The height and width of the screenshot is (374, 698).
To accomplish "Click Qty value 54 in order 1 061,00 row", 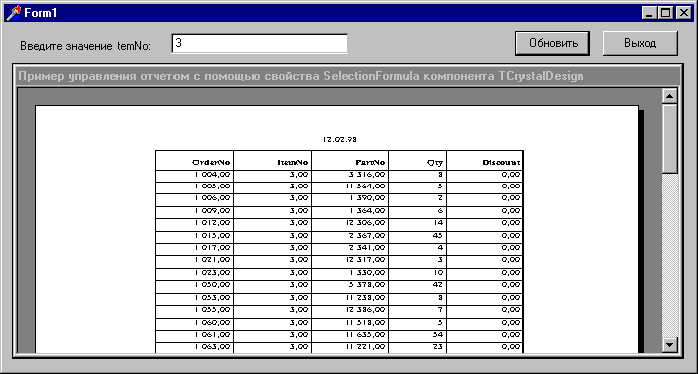I will point(438,334).
